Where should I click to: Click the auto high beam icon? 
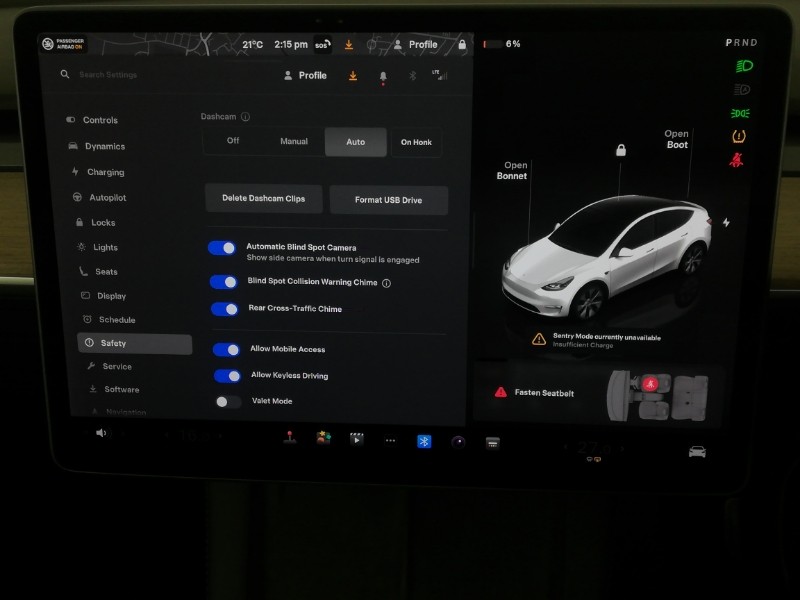(742, 90)
